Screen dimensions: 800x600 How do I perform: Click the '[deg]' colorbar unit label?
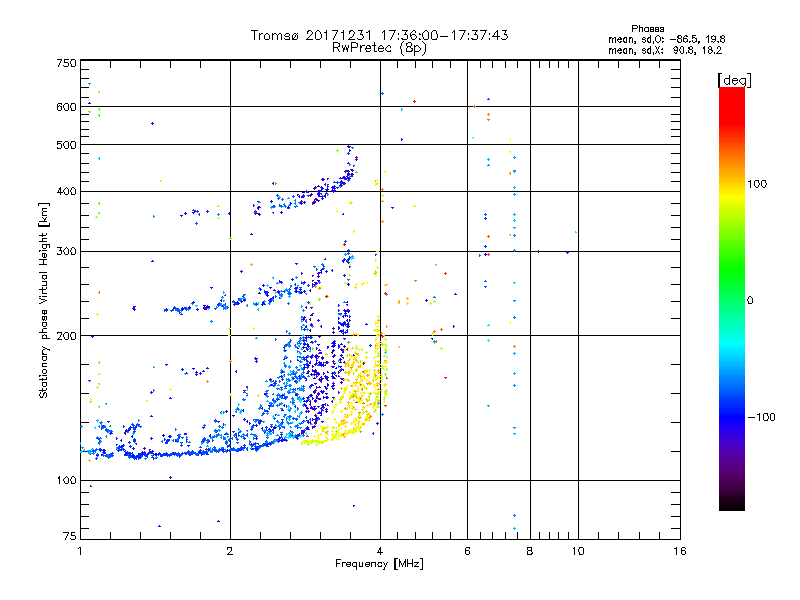tap(734, 80)
